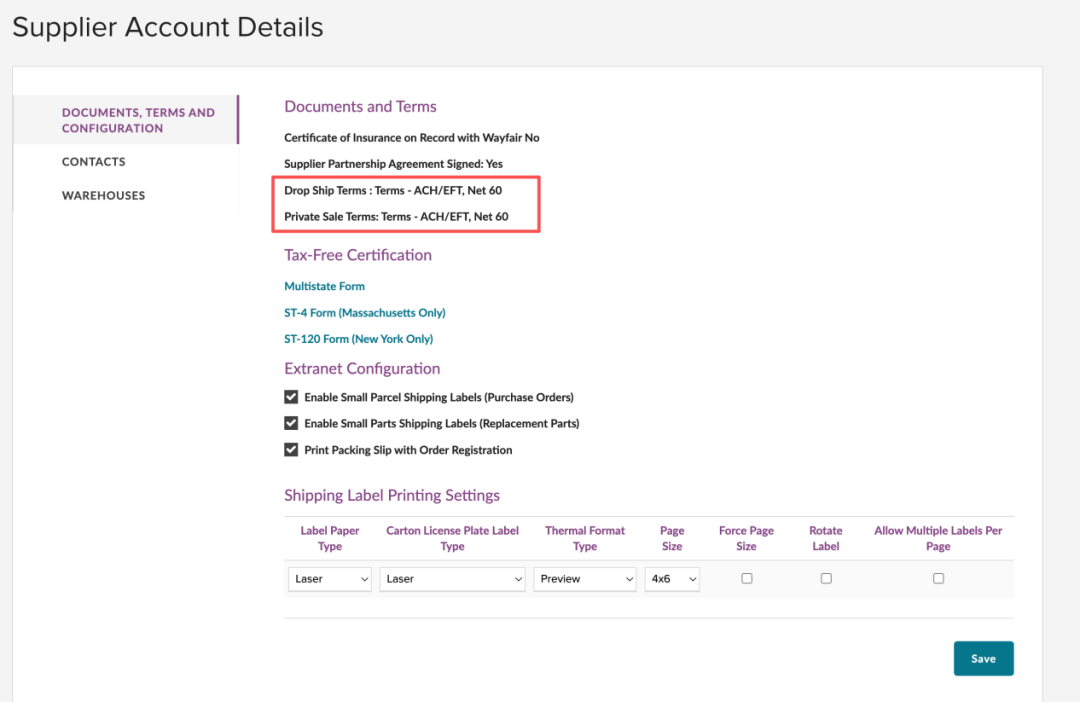Click the Documents and Terms heading
The image size is (1080, 702).
click(360, 107)
